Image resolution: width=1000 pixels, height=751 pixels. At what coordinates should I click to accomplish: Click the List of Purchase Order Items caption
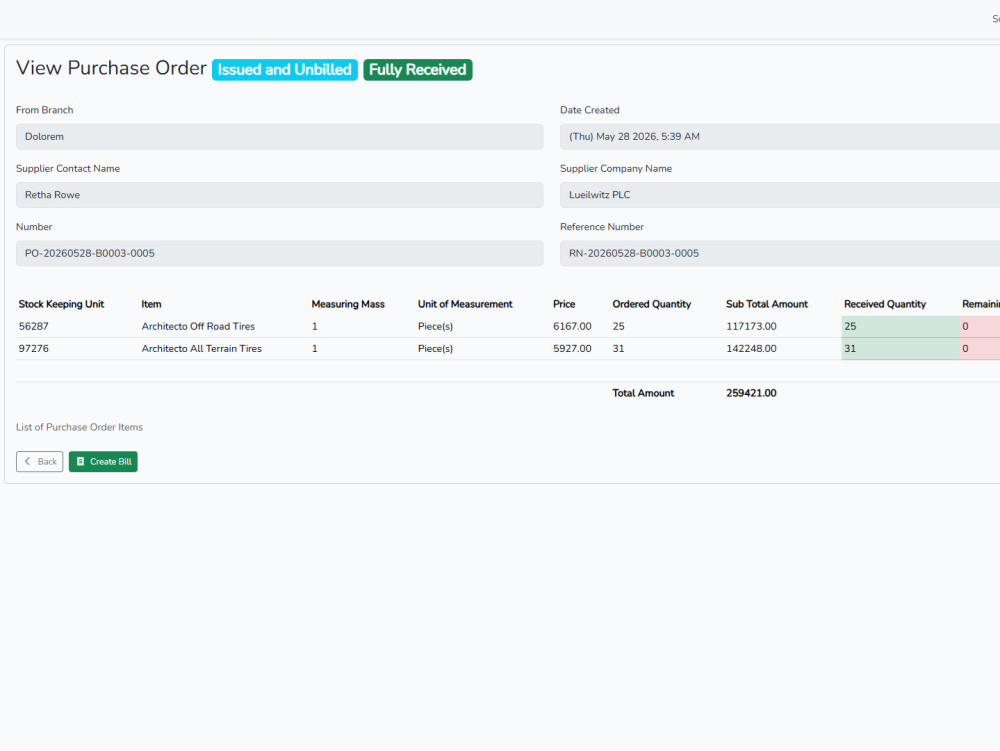pos(79,427)
